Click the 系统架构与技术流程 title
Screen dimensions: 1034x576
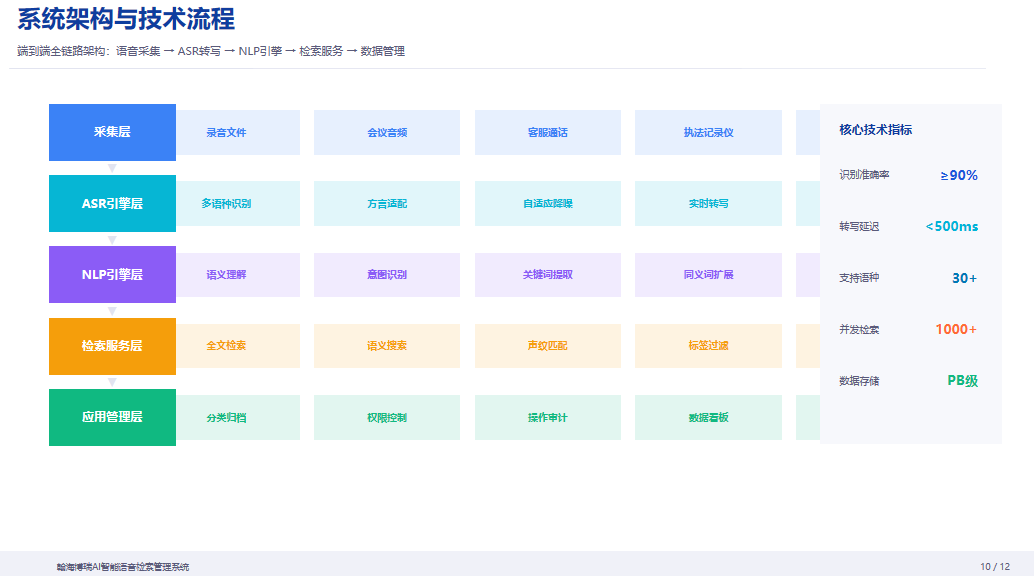[x=126, y=18]
